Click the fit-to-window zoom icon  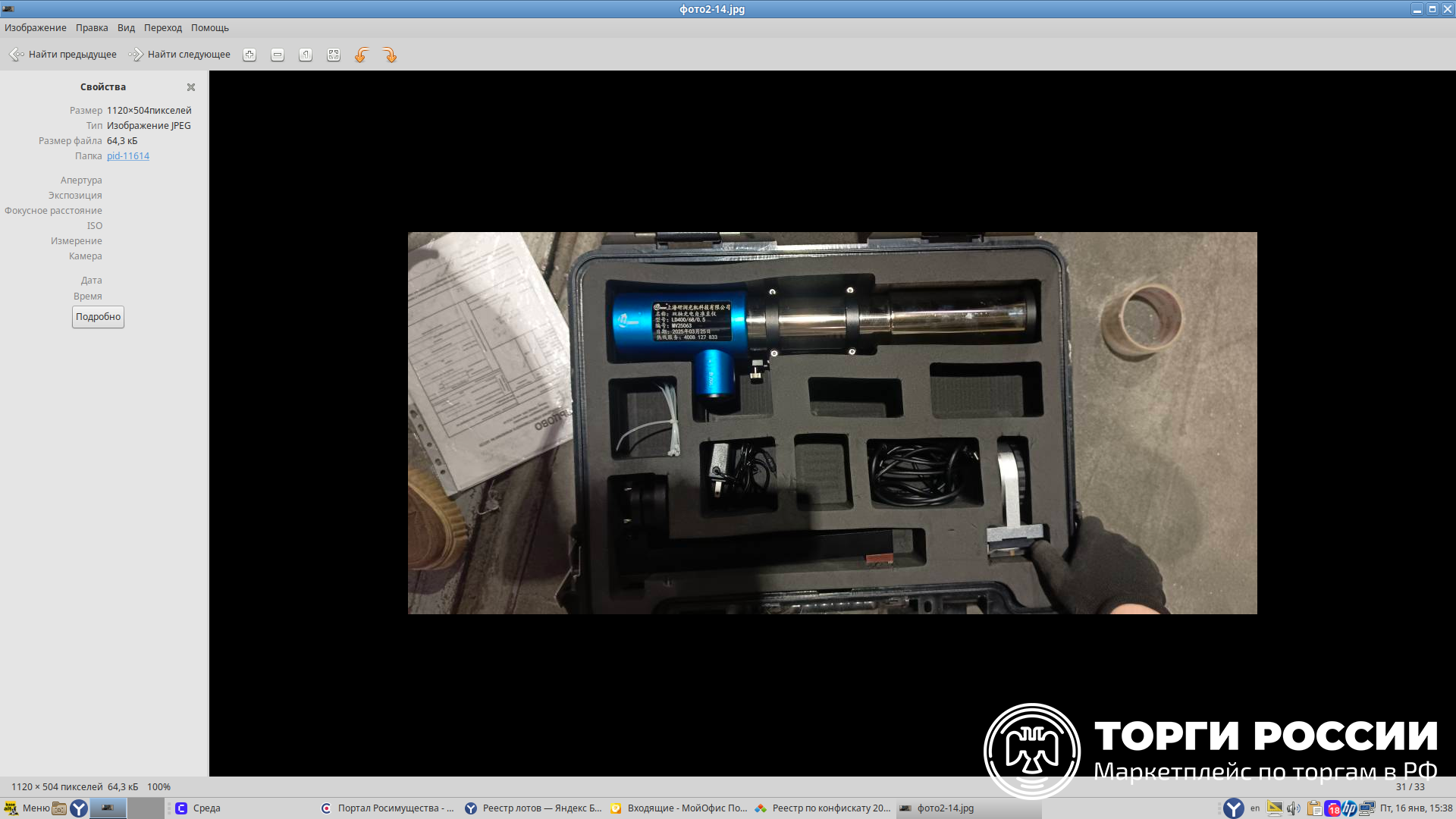point(334,55)
